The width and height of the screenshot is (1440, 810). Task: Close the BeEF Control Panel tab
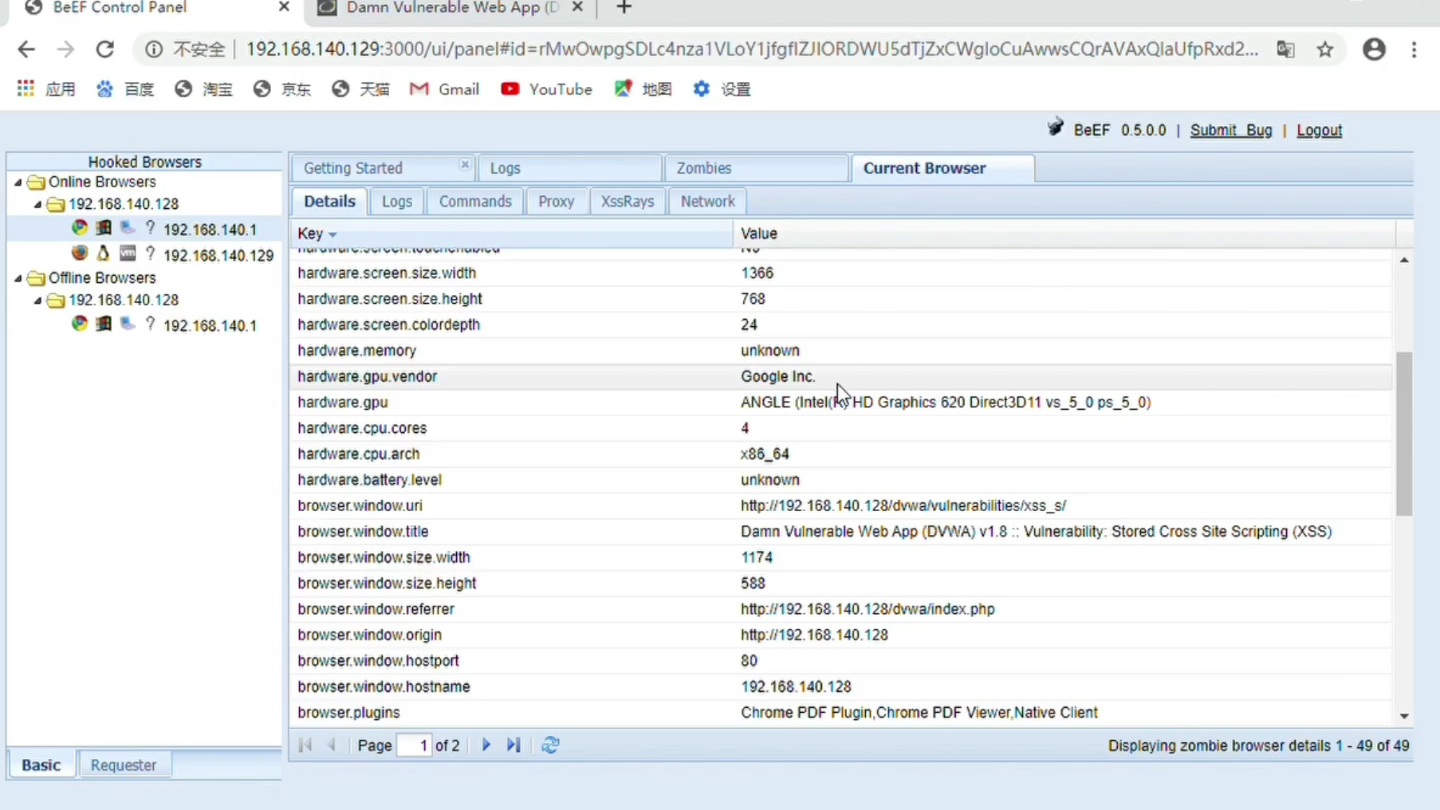[x=284, y=7]
